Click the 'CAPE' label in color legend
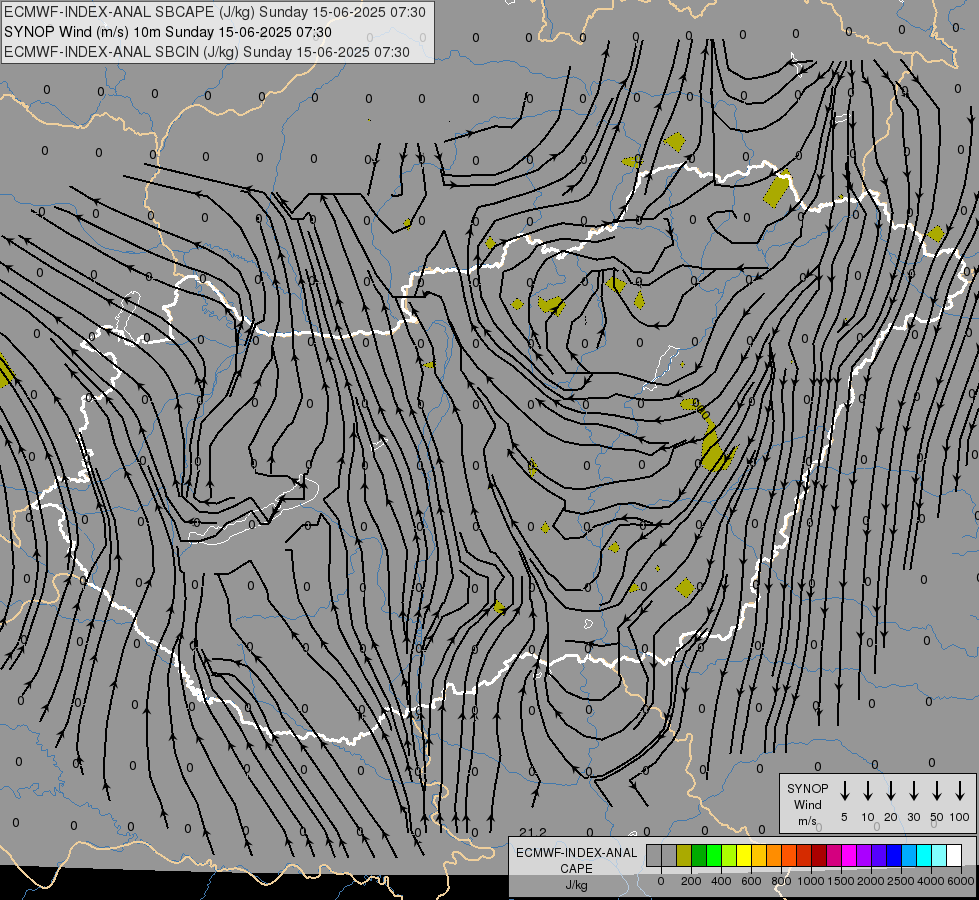The height and width of the screenshot is (900, 979). tap(576, 869)
